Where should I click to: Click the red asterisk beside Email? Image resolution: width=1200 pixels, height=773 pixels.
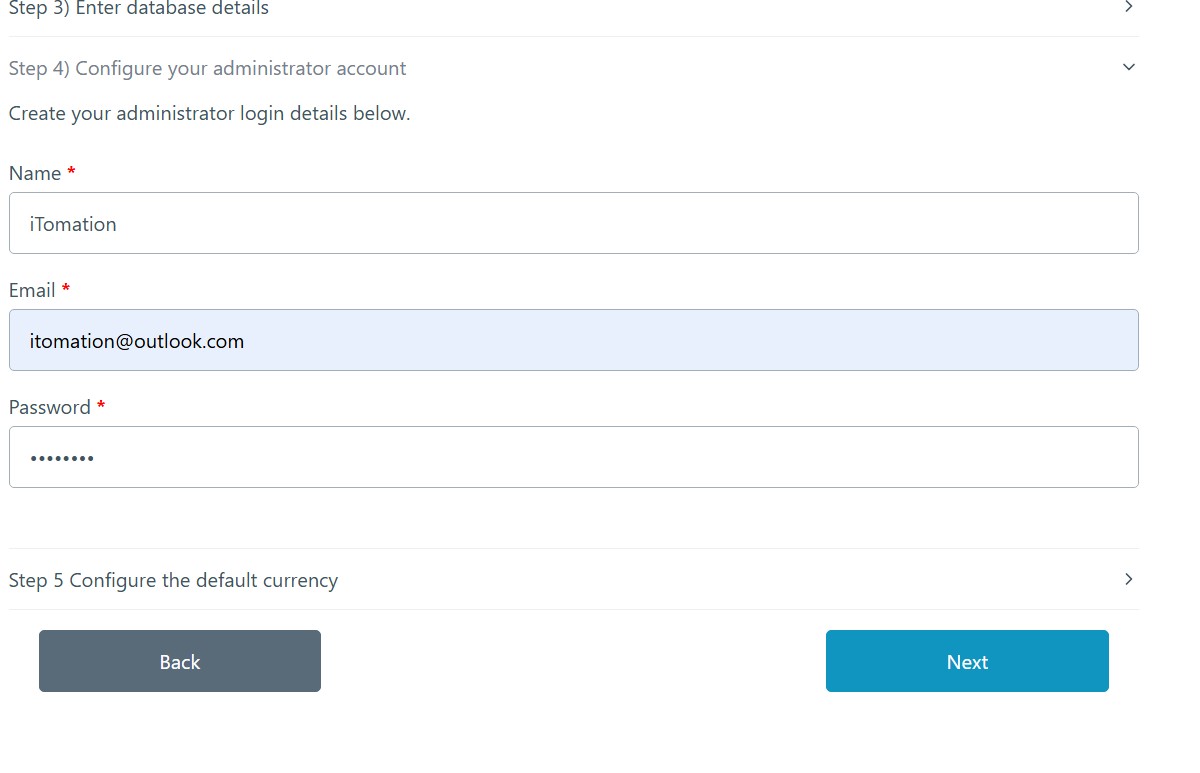(66, 289)
